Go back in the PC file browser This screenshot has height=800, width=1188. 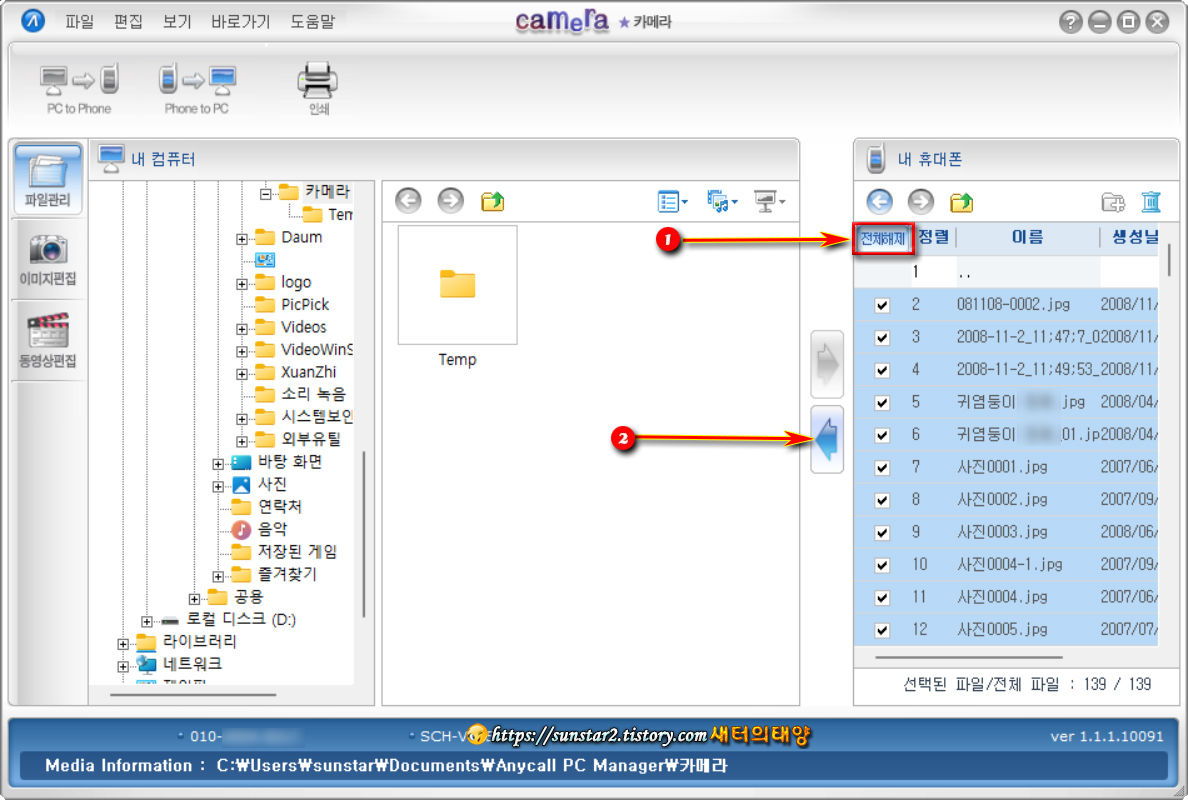408,201
